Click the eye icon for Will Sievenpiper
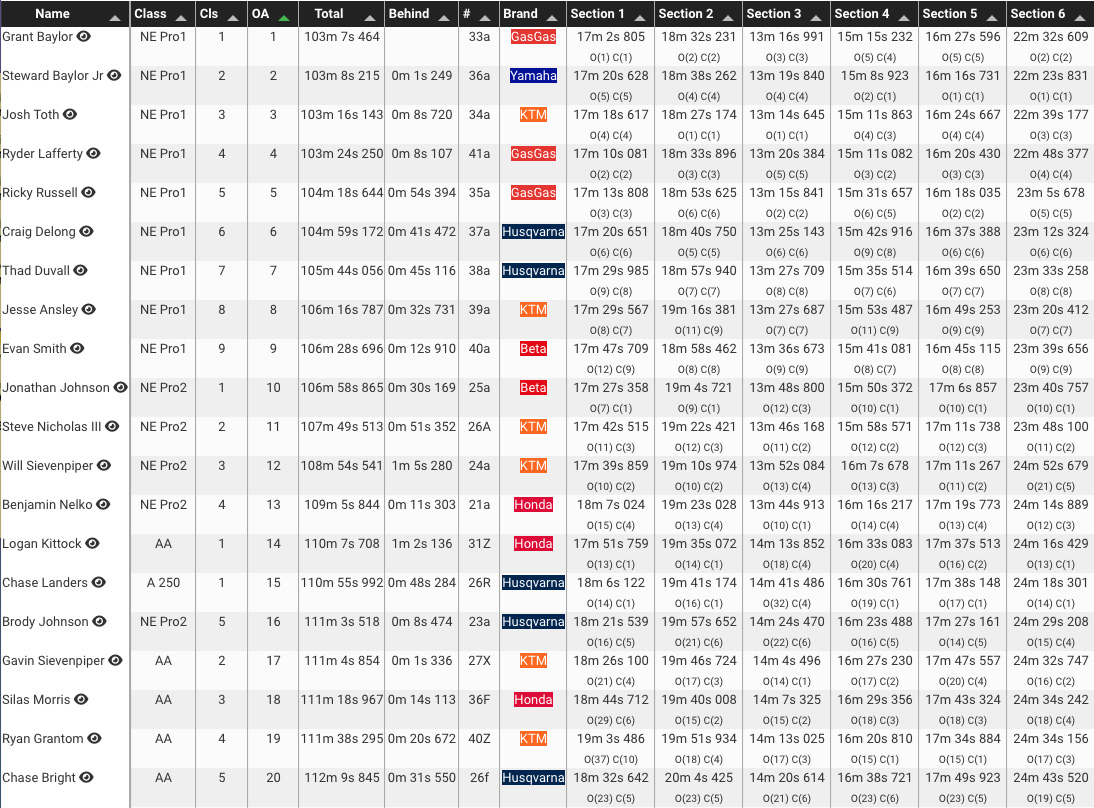Image resolution: width=1094 pixels, height=808 pixels. point(103,466)
